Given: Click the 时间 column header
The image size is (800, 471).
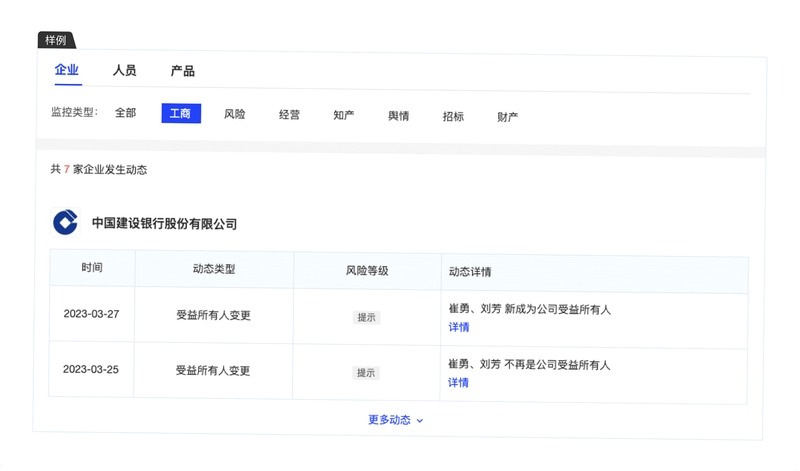Looking at the screenshot, I should 92,267.
